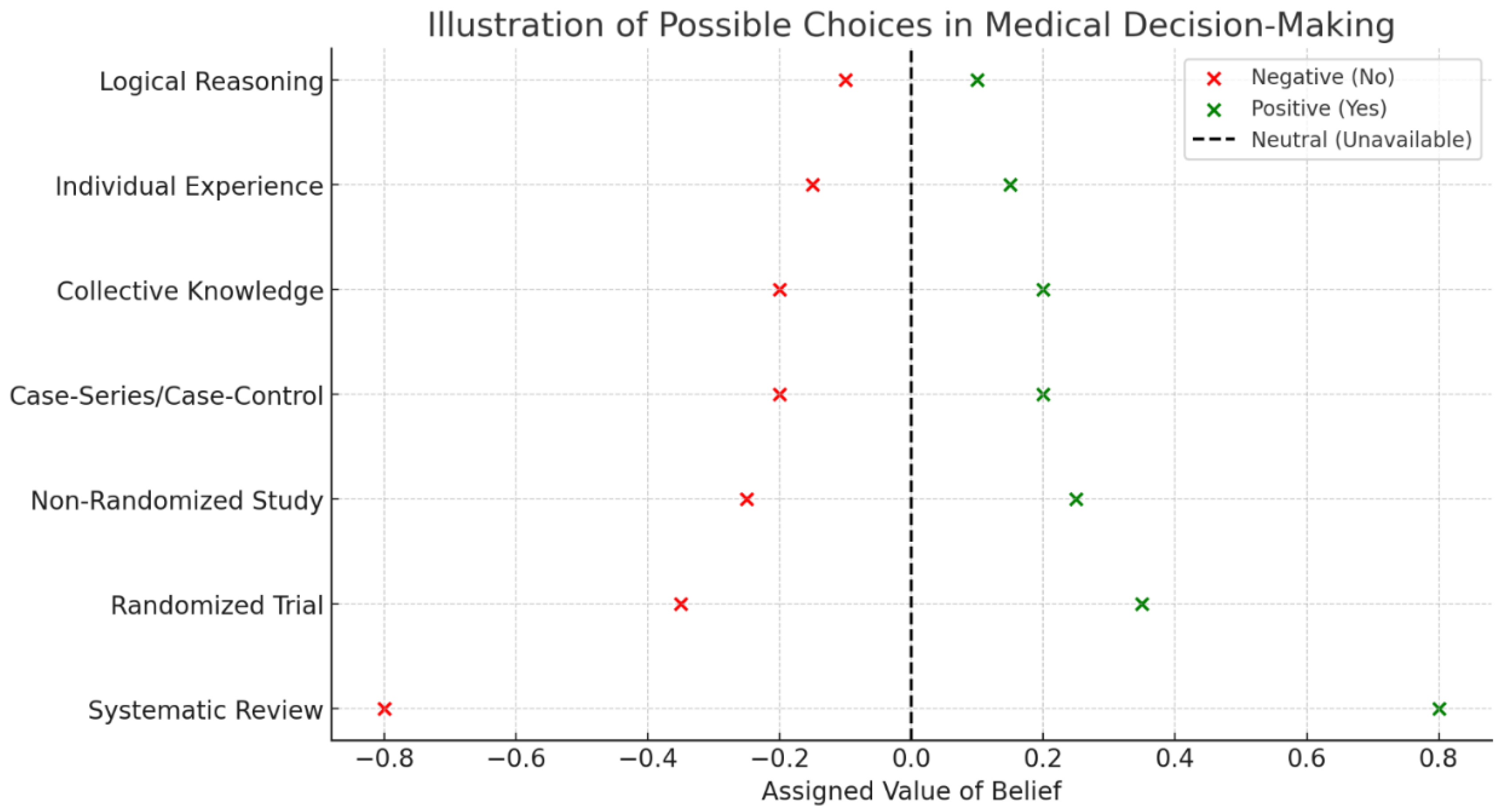The height and width of the screenshot is (812, 1502).
Task: Select the Case-Series/Case-Control axis label
Action: [x=166, y=396]
